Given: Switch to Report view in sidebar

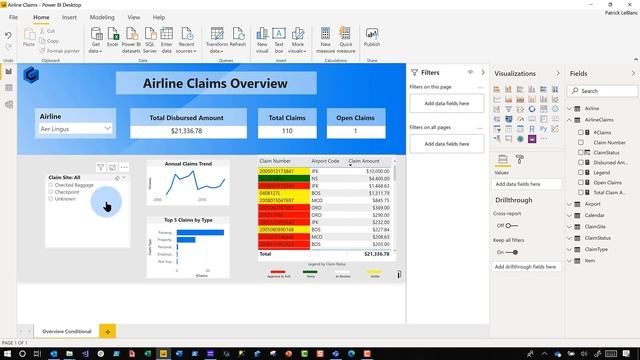Looking at the screenshot, I should coord(9,71).
